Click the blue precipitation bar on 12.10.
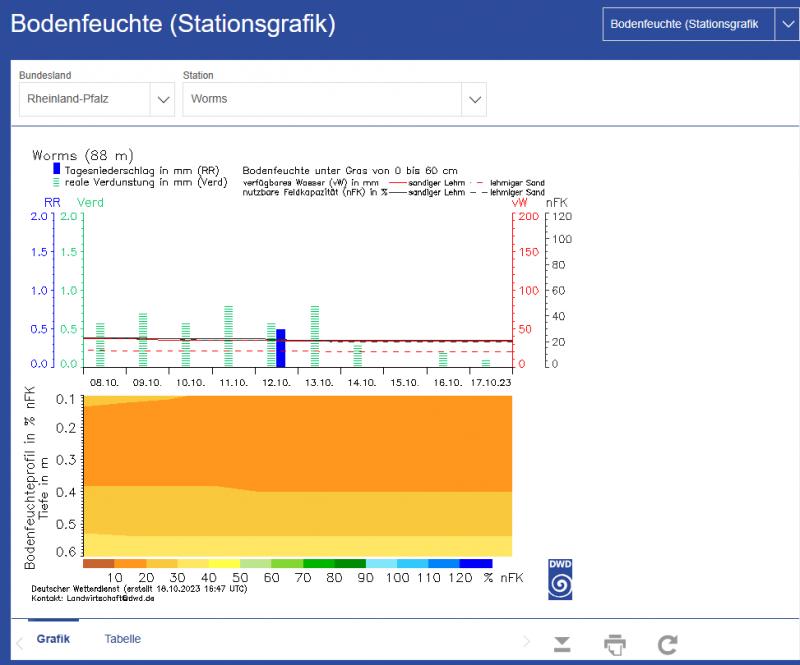800x665 pixels. click(281, 347)
